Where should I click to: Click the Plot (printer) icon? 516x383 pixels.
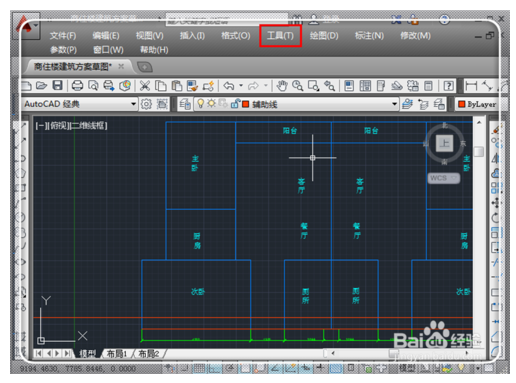coord(77,86)
